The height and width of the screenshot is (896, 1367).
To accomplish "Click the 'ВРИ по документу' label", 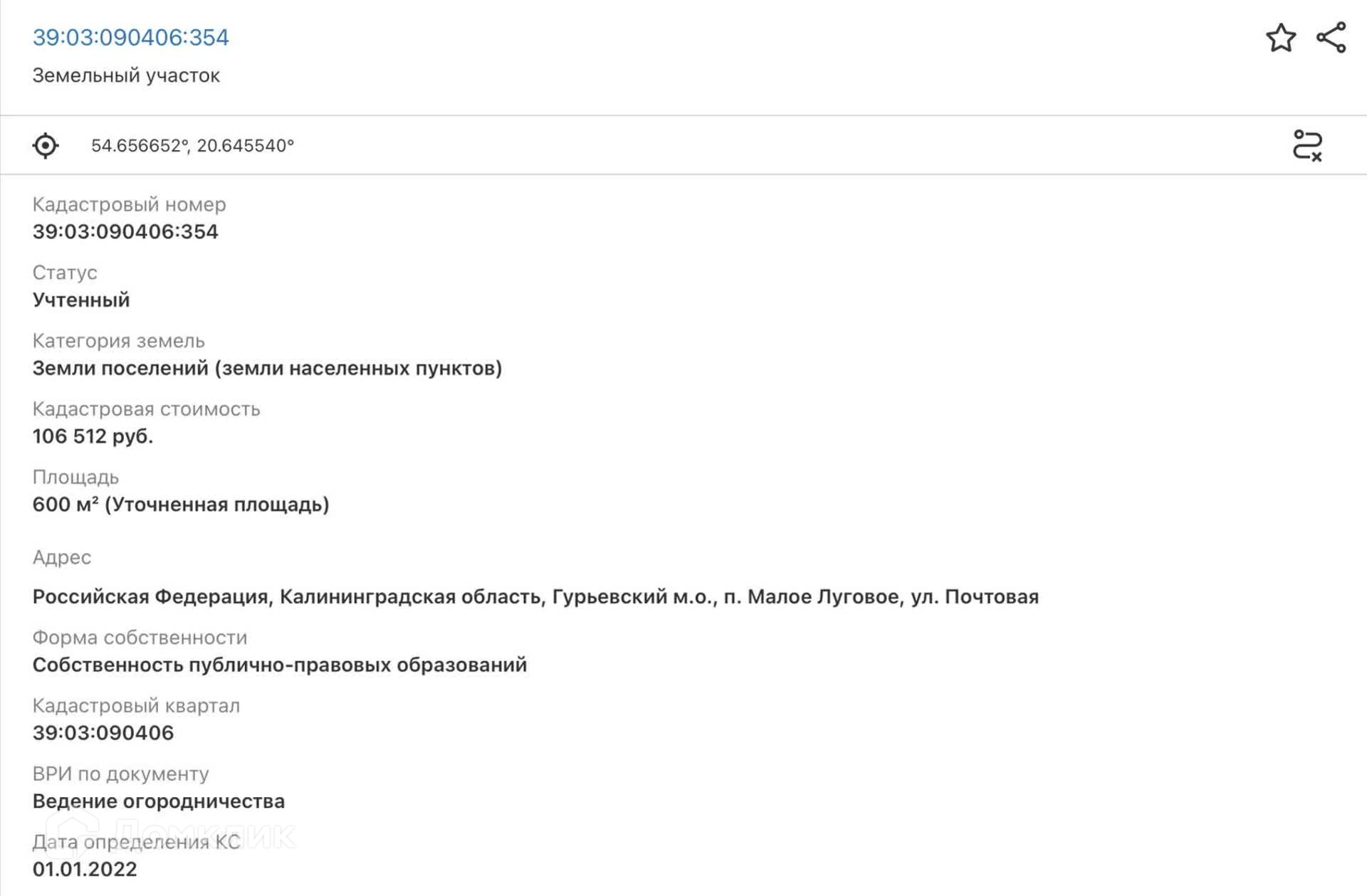I will (120, 774).
